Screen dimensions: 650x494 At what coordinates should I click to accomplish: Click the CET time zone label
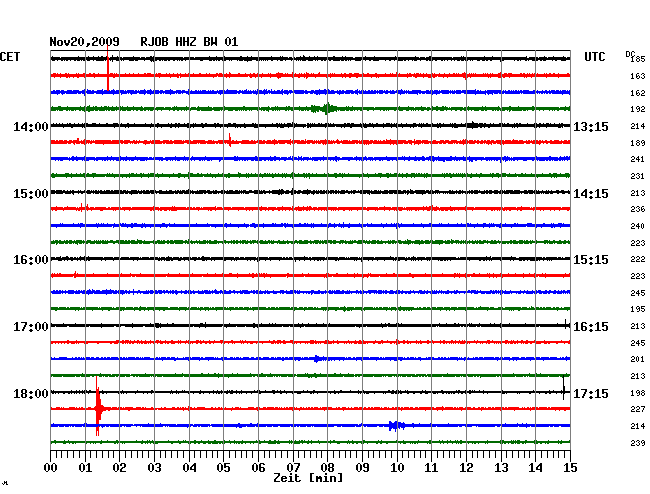[10, 57]
